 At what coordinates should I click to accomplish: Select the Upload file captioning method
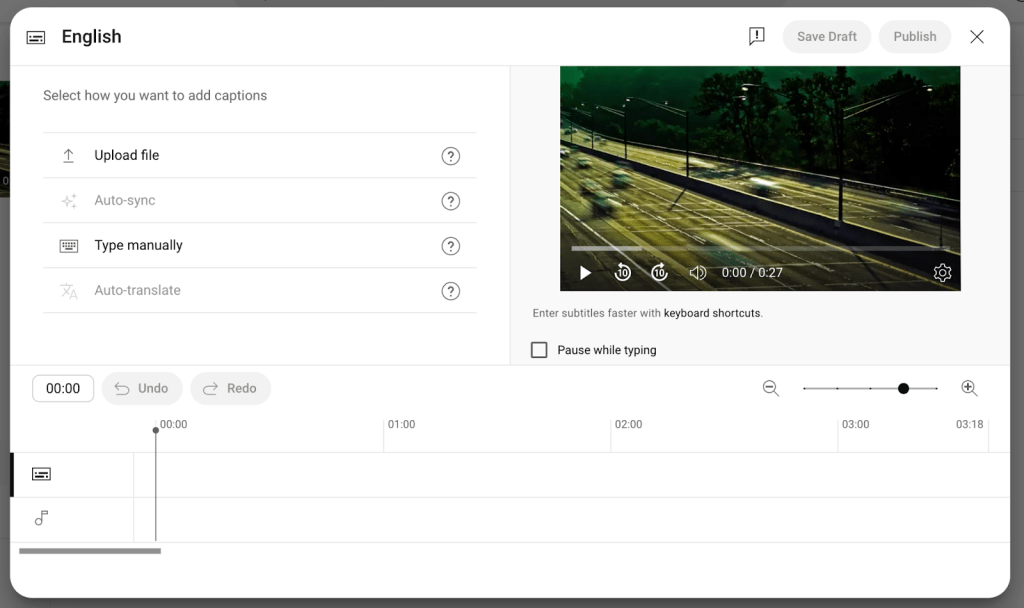126,155
